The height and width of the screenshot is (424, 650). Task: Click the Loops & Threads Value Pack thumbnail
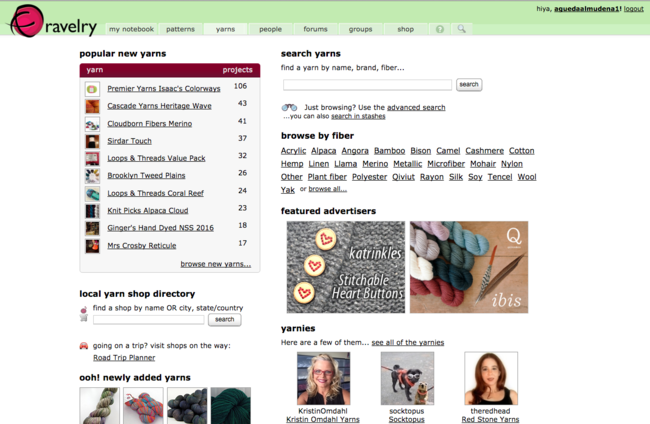92,159
